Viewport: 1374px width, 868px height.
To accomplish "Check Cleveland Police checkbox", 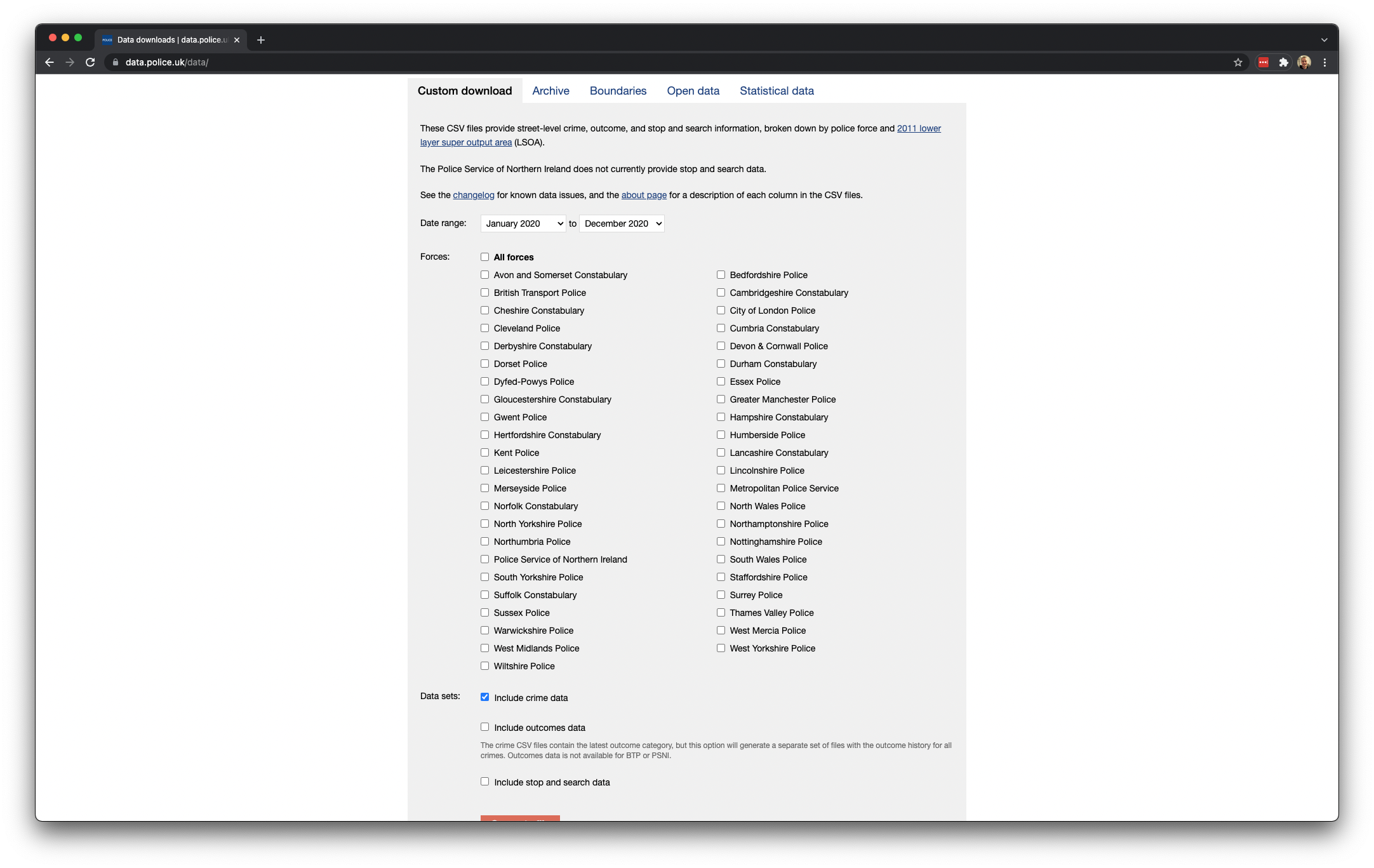I will (484, 328).
